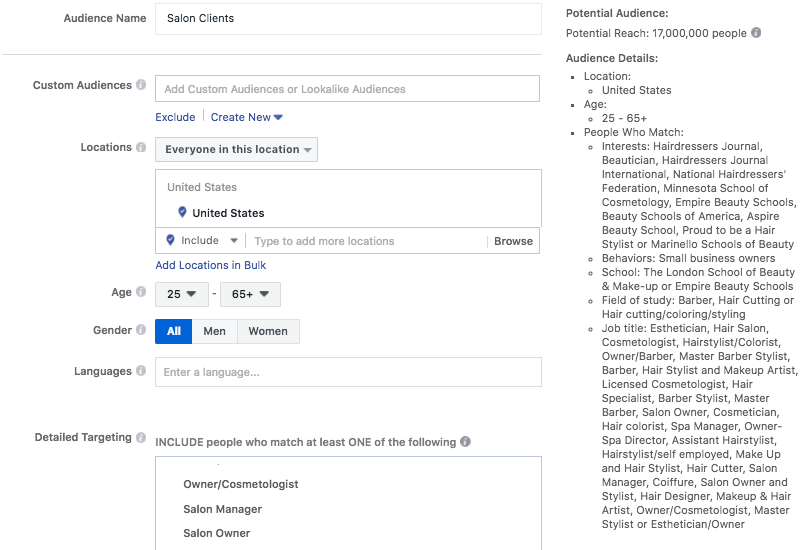Select the Women gender option
This screenshot has width=808, height=550.
point(268,331)
